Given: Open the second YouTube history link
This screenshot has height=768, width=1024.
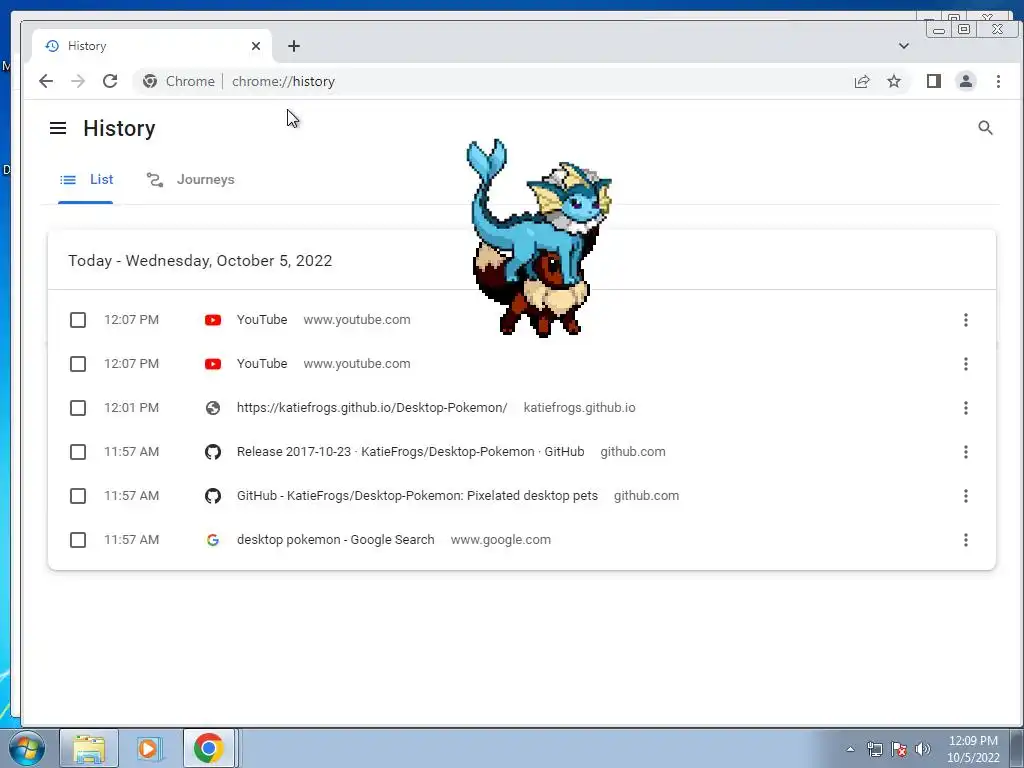Looking at the screenshot, I should pos(262,364).
